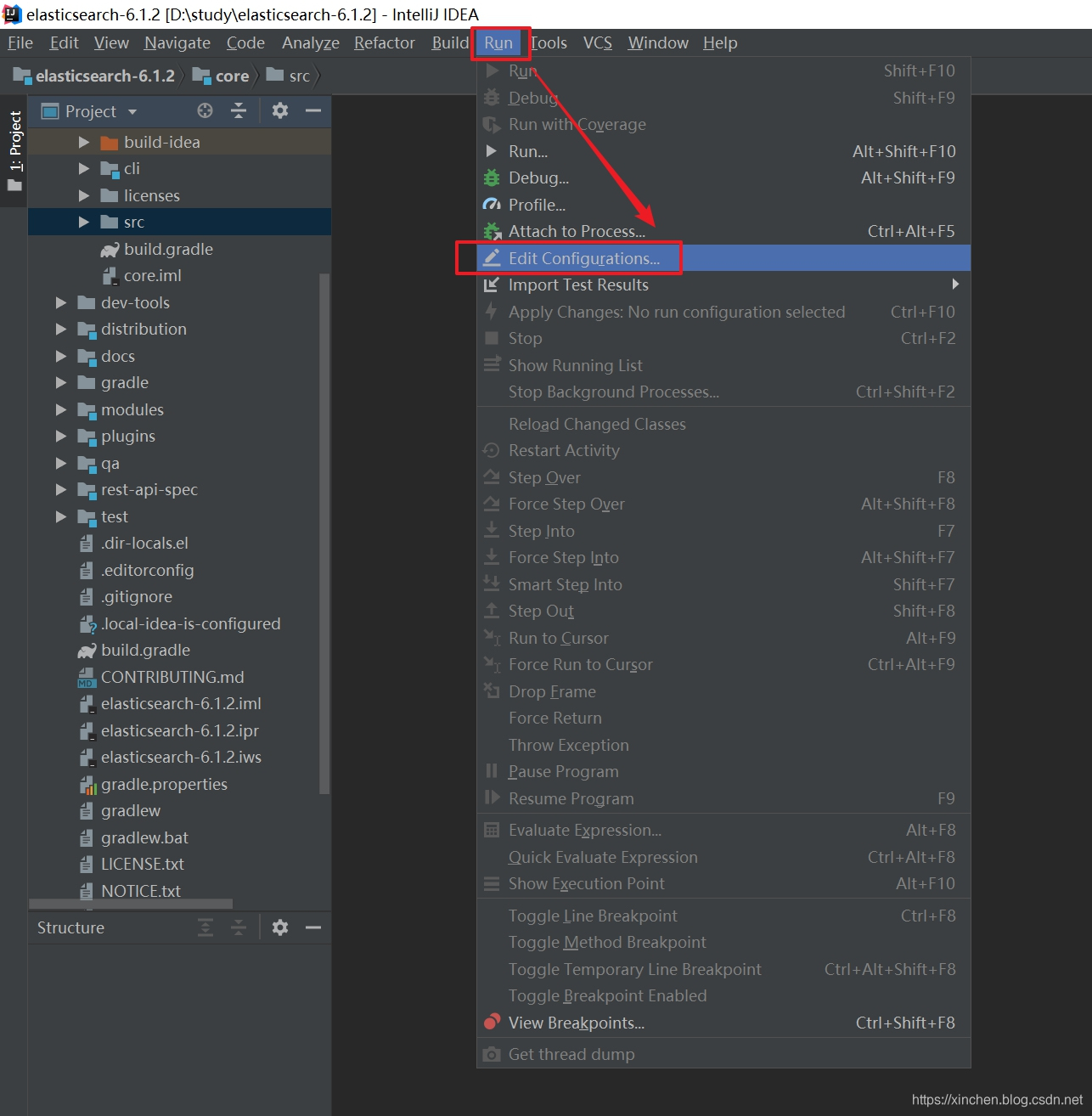Click the Gradle elephant icon beside core.iml's sibling build.gradle
The image size is (1092, 1116).
click(x=110, y=249)
